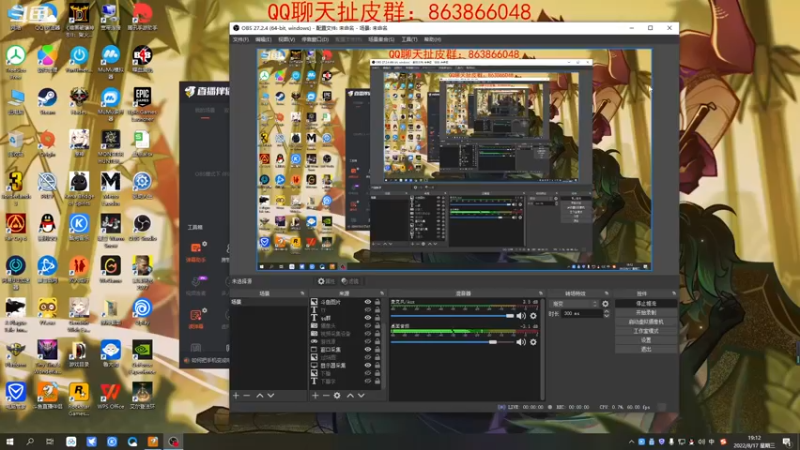Open taskbar search
The image size is (800, 450).
pos(30,441)
